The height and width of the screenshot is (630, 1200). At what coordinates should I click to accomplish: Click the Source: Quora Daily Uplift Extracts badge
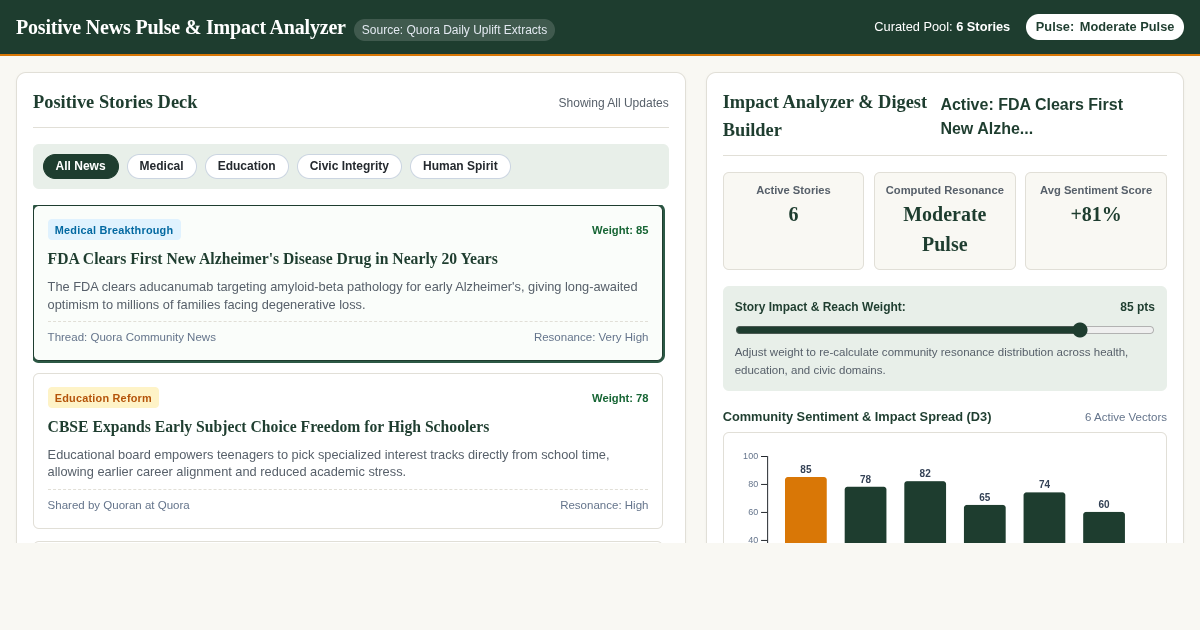pyautogui.click(x=454, y=30)
